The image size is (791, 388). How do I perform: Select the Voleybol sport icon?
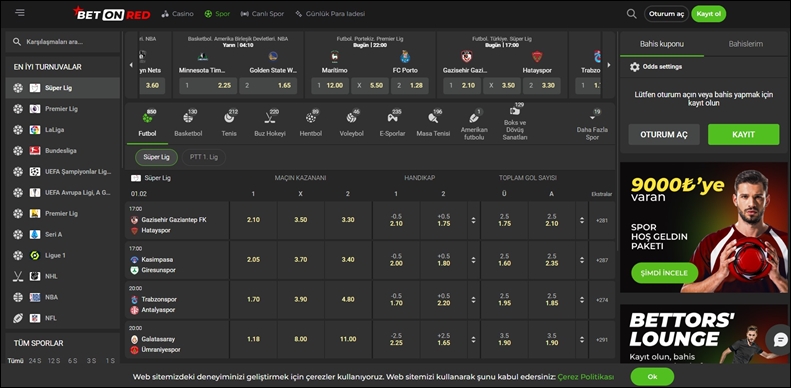pyautogui.click(x=351, y=118)
